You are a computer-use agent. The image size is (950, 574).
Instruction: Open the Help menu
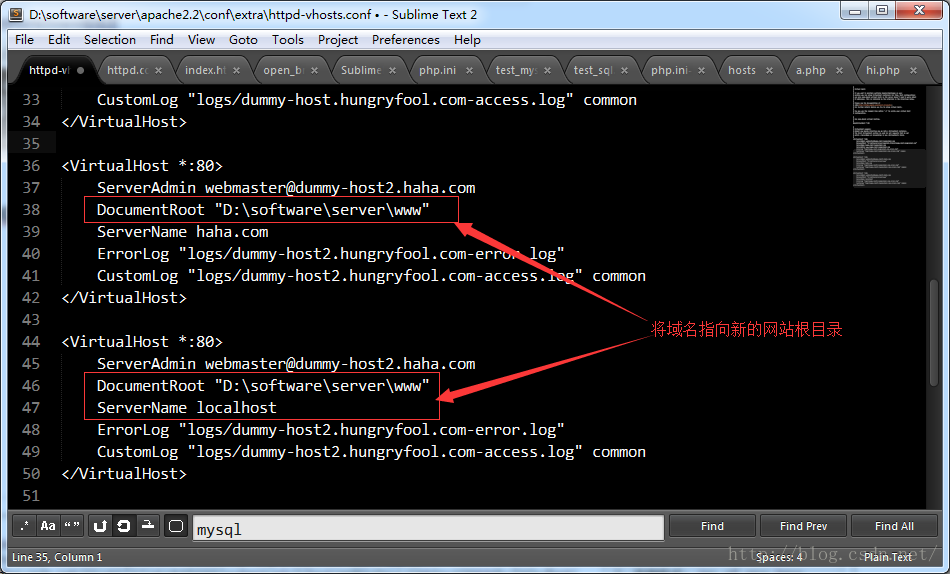point(467,40)
